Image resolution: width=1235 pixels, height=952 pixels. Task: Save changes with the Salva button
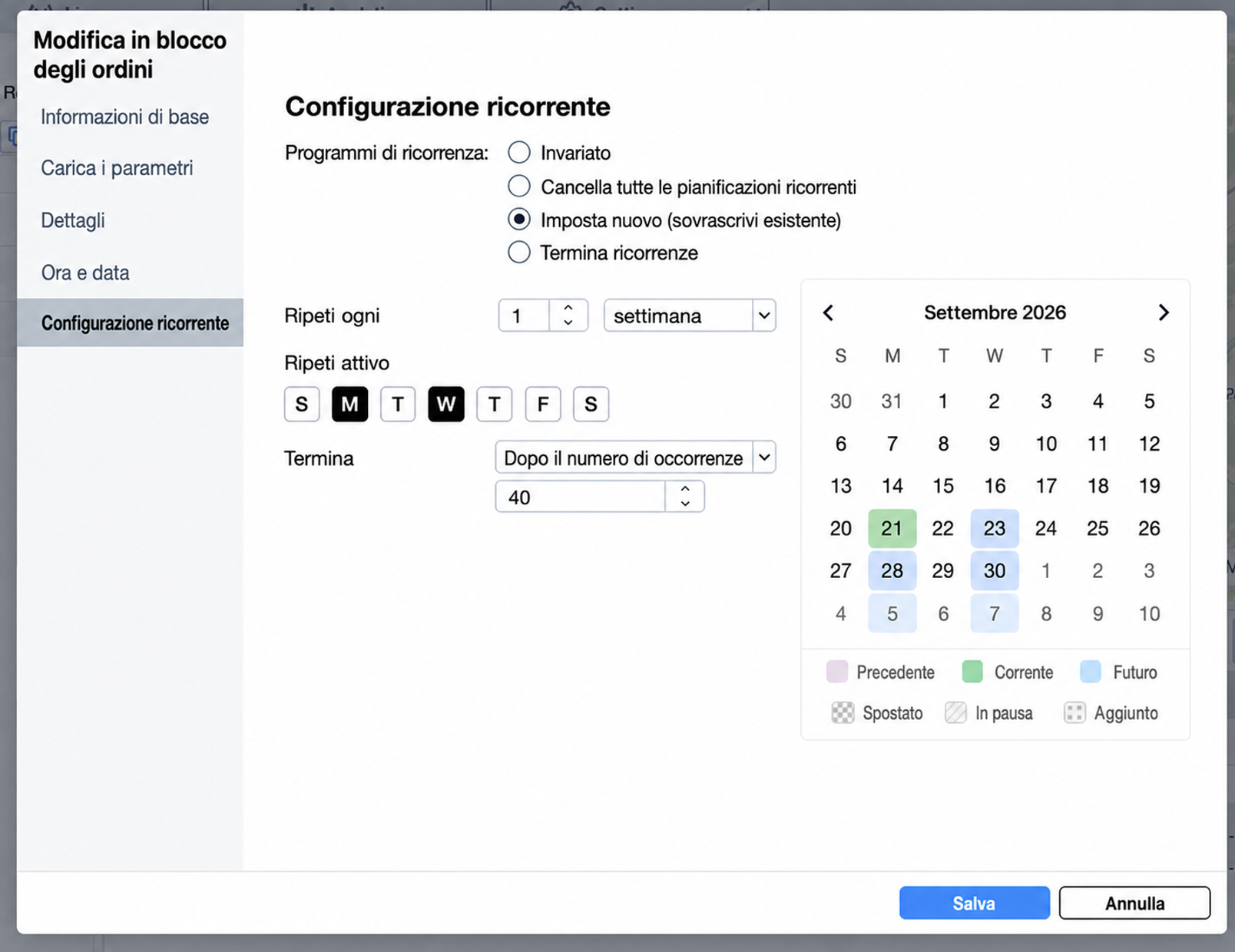tap(974, 903)
